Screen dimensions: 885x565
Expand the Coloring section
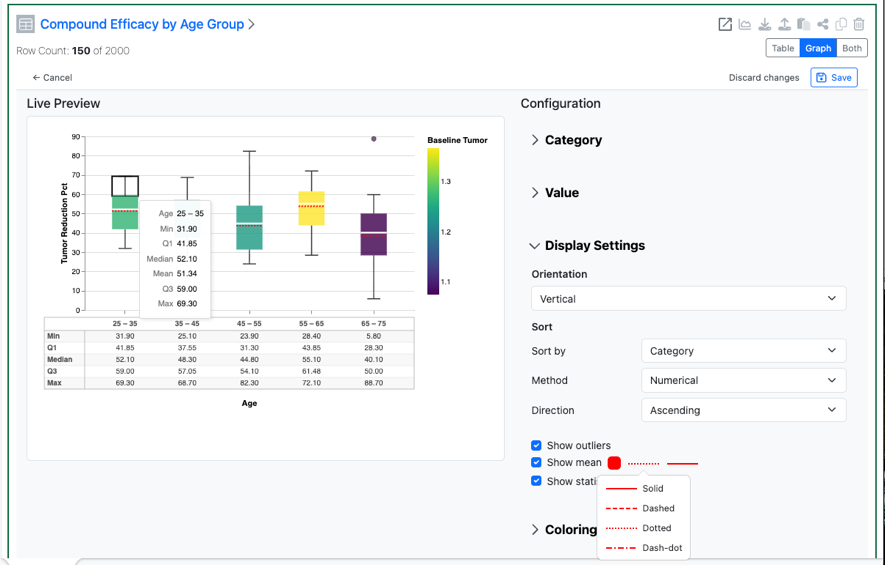click(564, 529)
